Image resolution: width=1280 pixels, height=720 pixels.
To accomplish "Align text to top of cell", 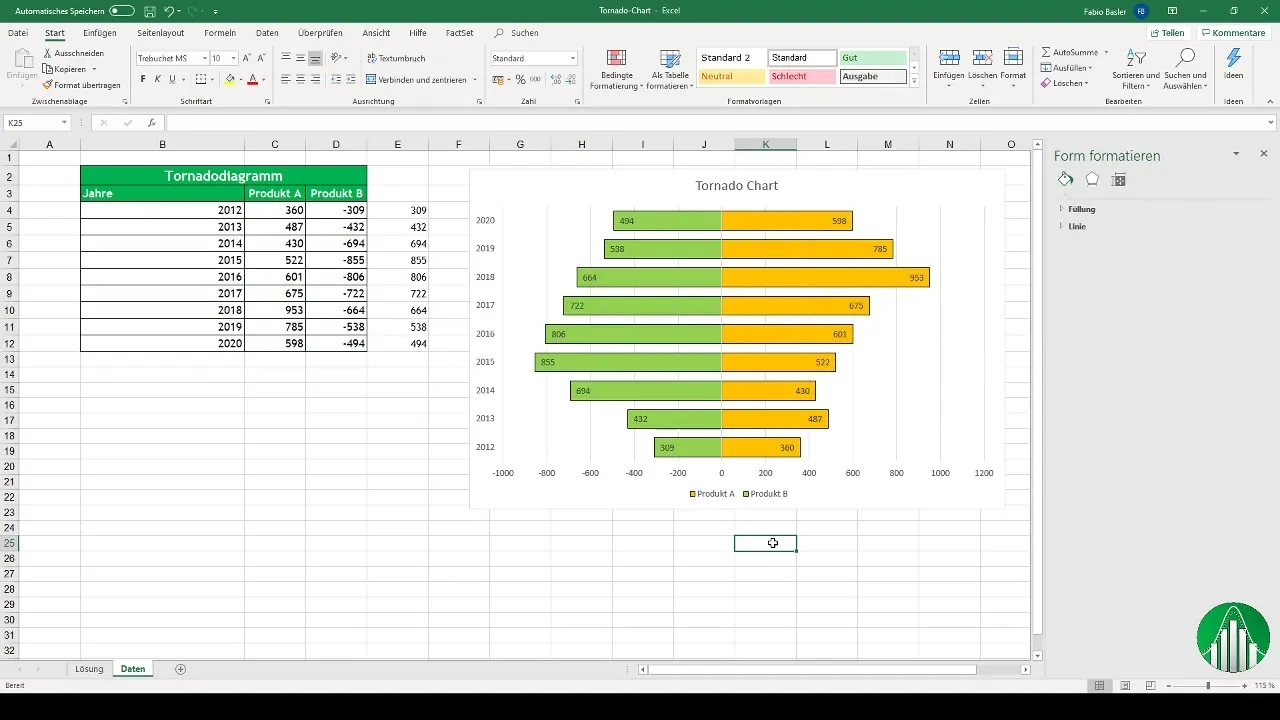I will coord(286,58).
